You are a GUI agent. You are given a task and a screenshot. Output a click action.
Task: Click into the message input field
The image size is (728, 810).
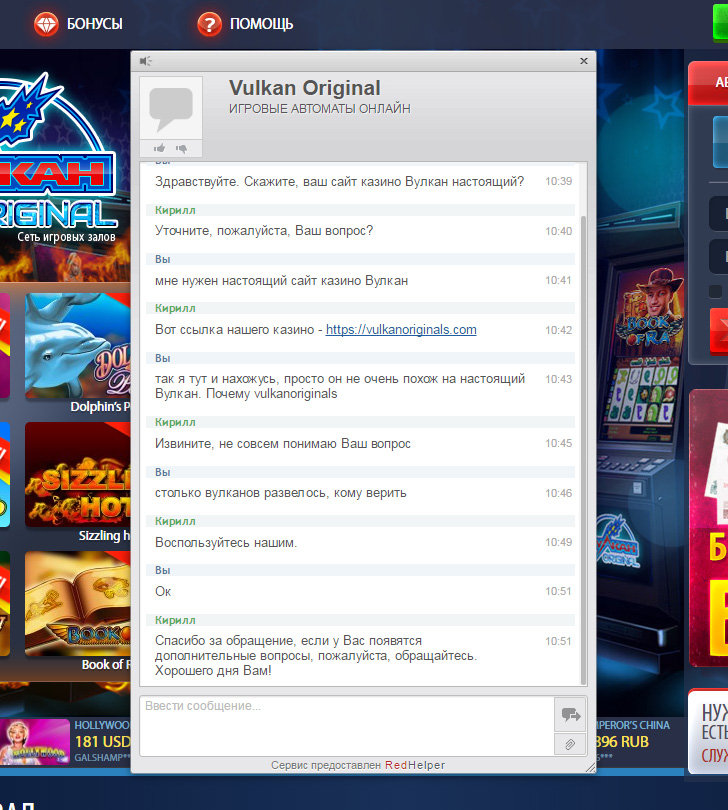coord(347,726)
